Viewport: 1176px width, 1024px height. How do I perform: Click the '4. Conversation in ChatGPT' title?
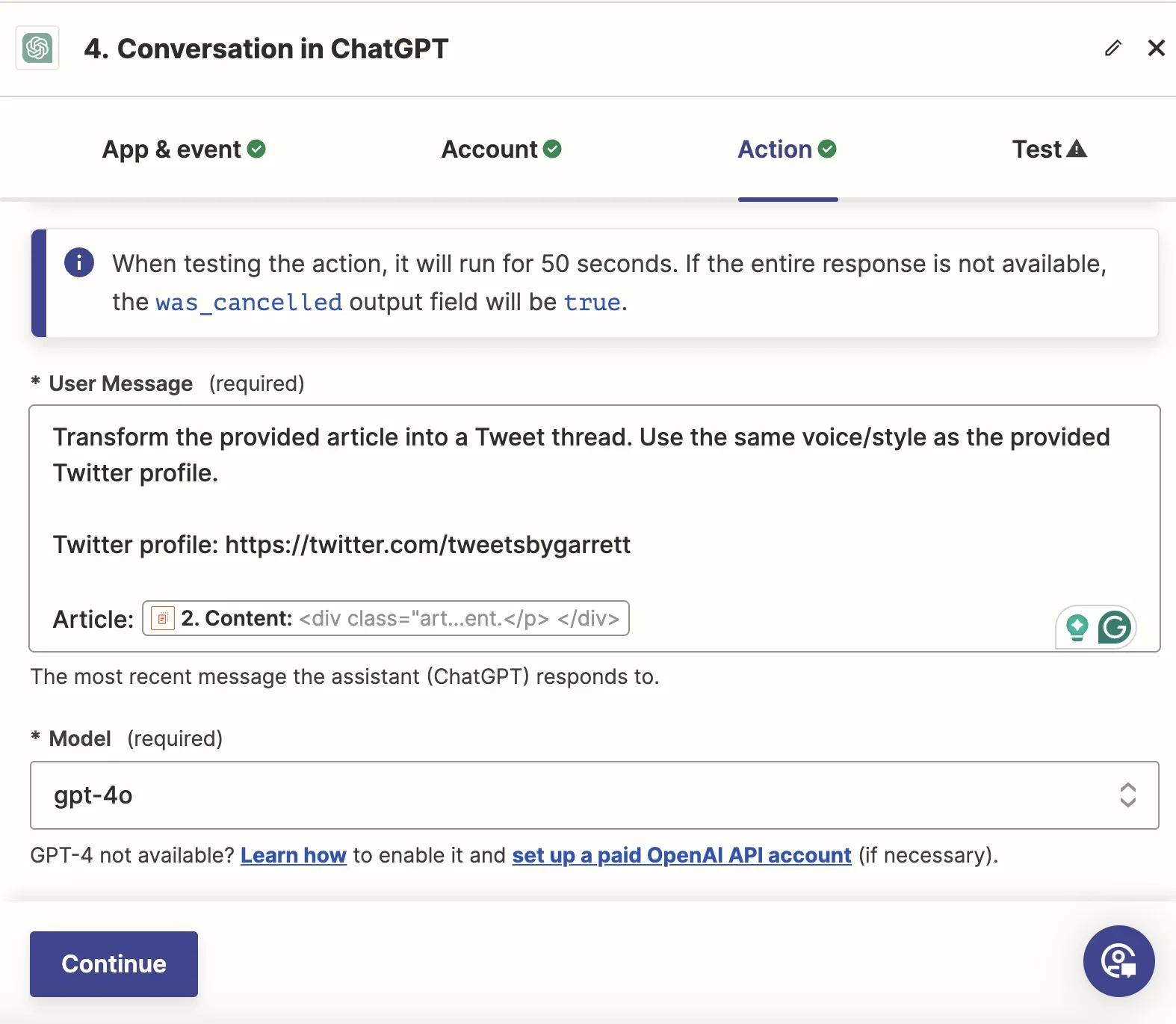pyautogui.click(x=266, y=49)
